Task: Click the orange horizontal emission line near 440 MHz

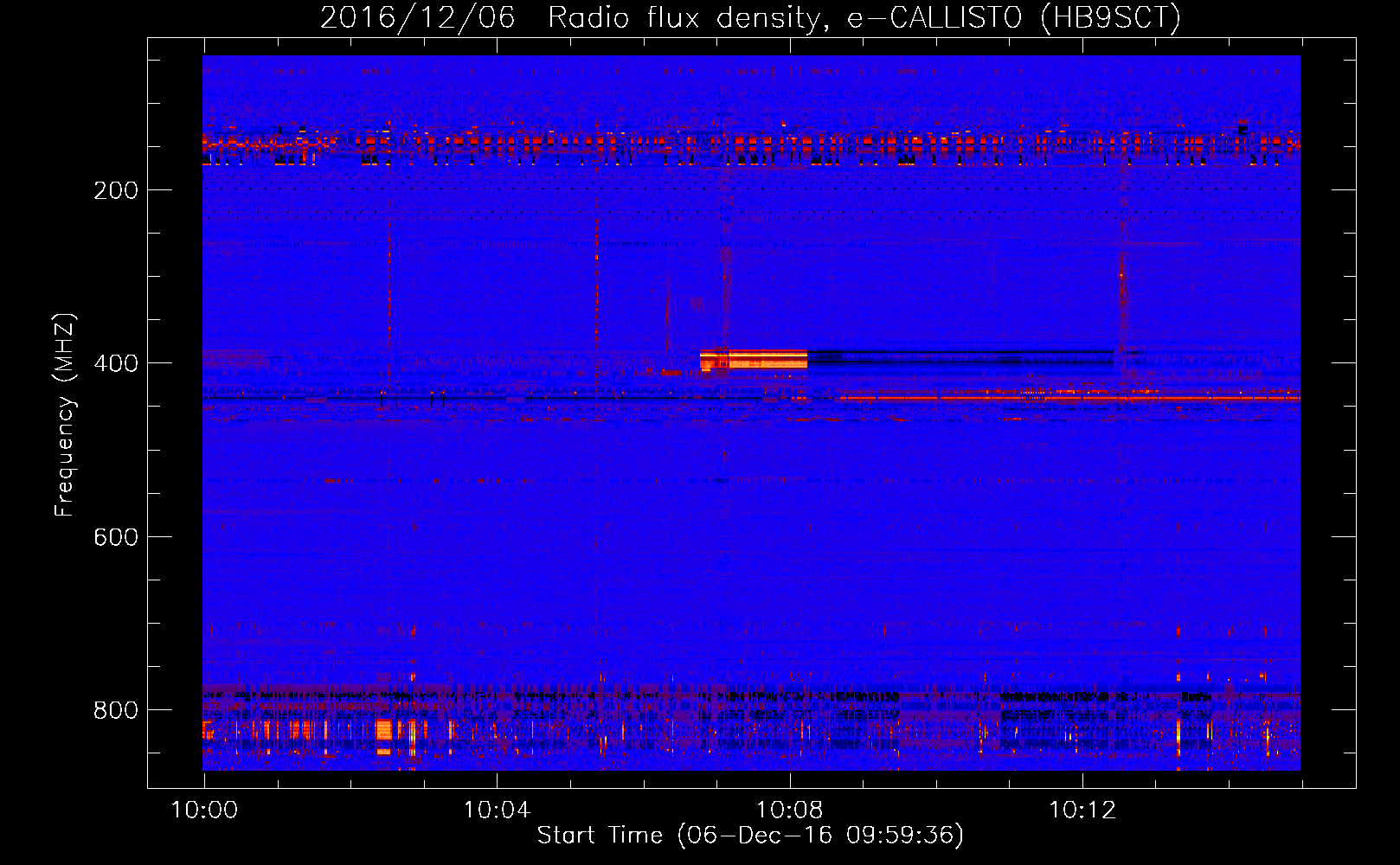Action: tap(1069, 398)
